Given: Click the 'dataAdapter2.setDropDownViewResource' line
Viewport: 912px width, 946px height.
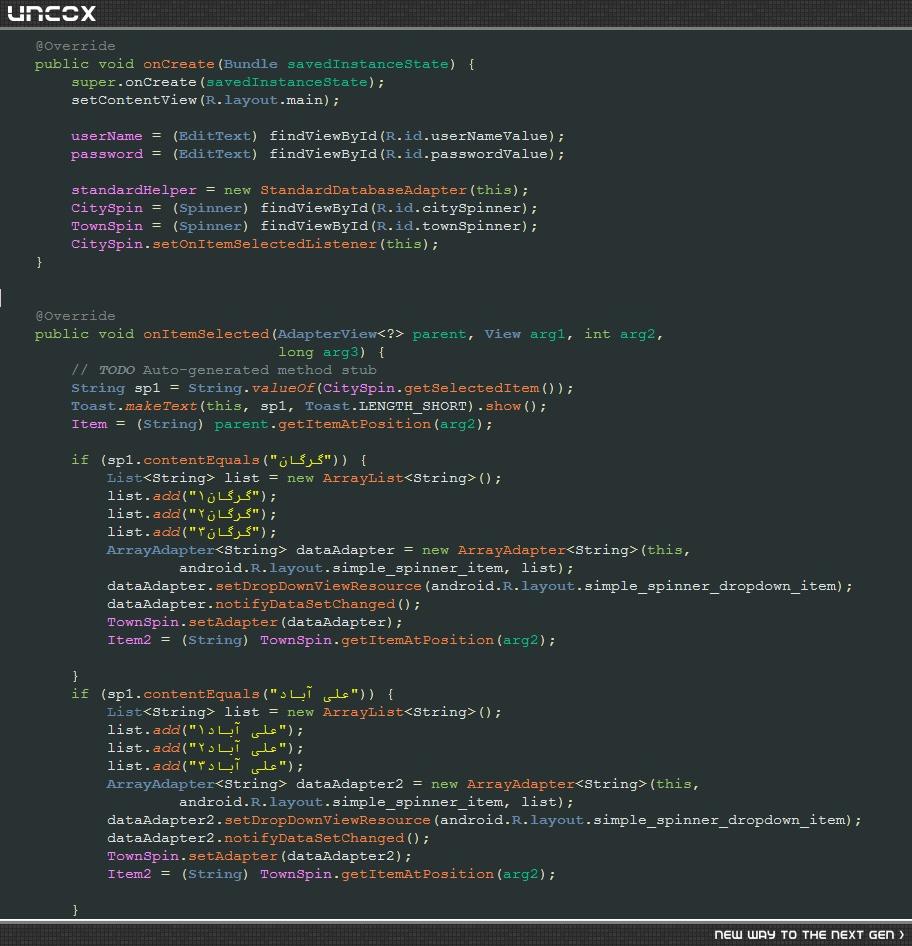Looking at the screenshot, I should tap(484, 821).
